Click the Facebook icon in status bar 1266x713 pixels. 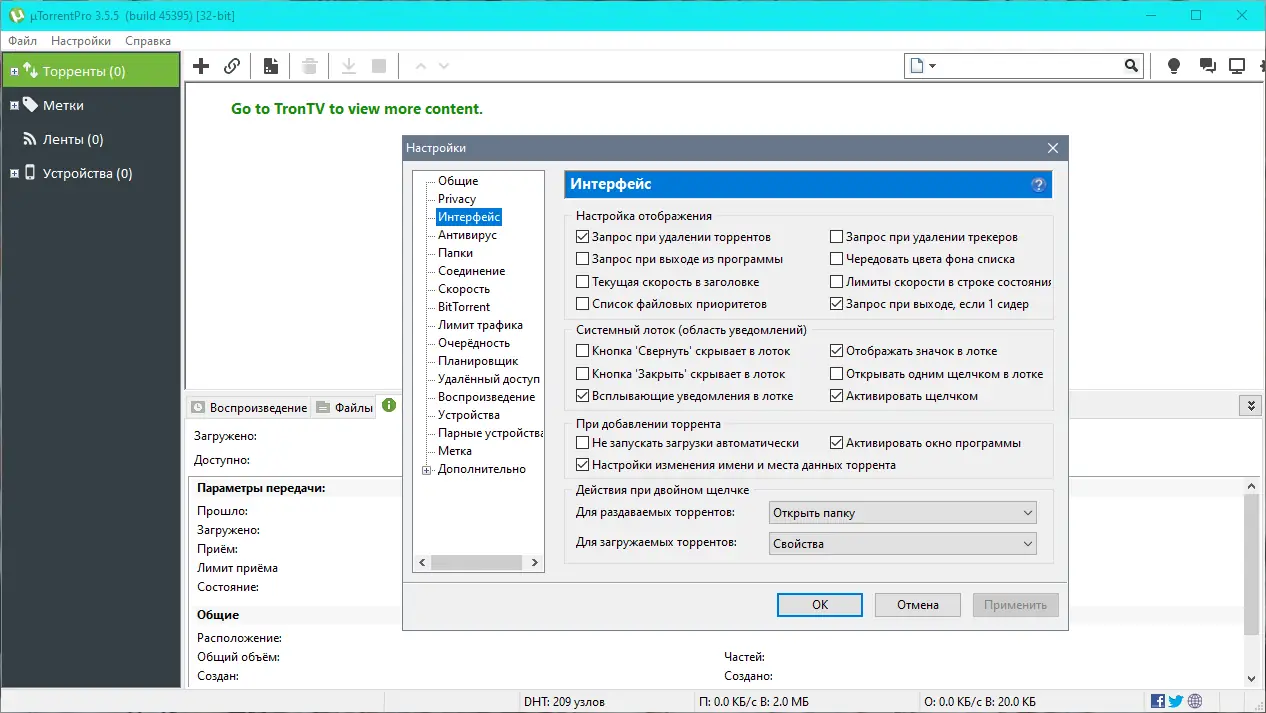tap(1157, 701)
